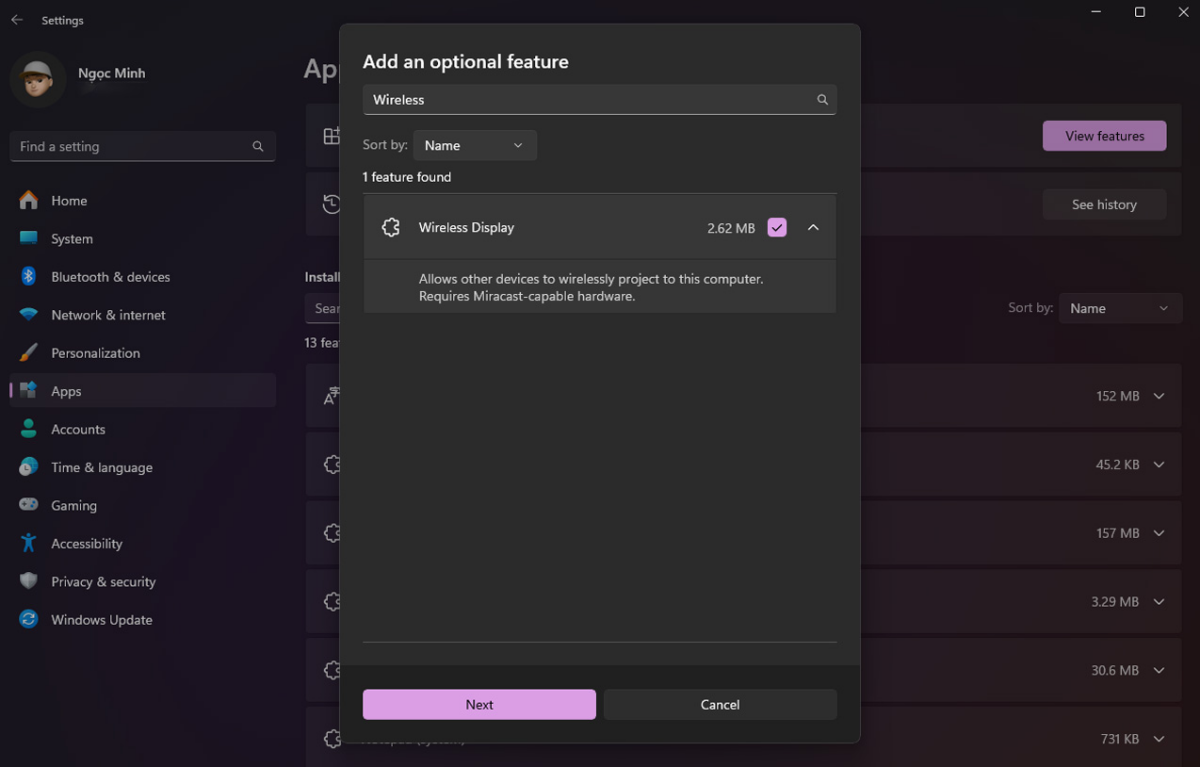This screenshot has width=1200, height=767.
Task: Open Bluetooth & devices settings
Action: point(110,277)
